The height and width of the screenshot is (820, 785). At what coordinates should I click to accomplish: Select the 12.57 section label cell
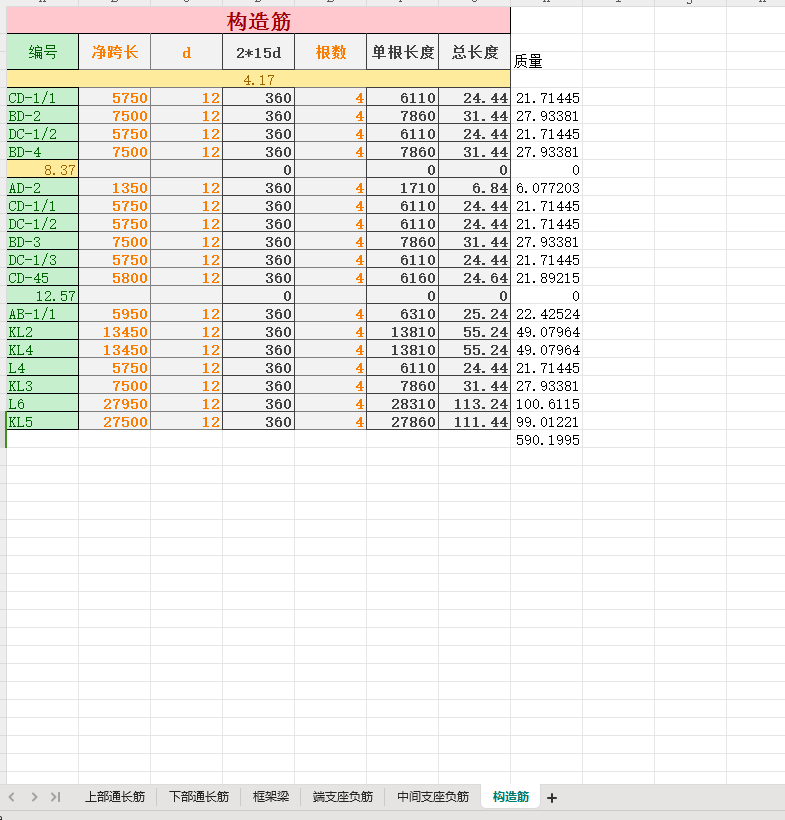tap(42, 295)
